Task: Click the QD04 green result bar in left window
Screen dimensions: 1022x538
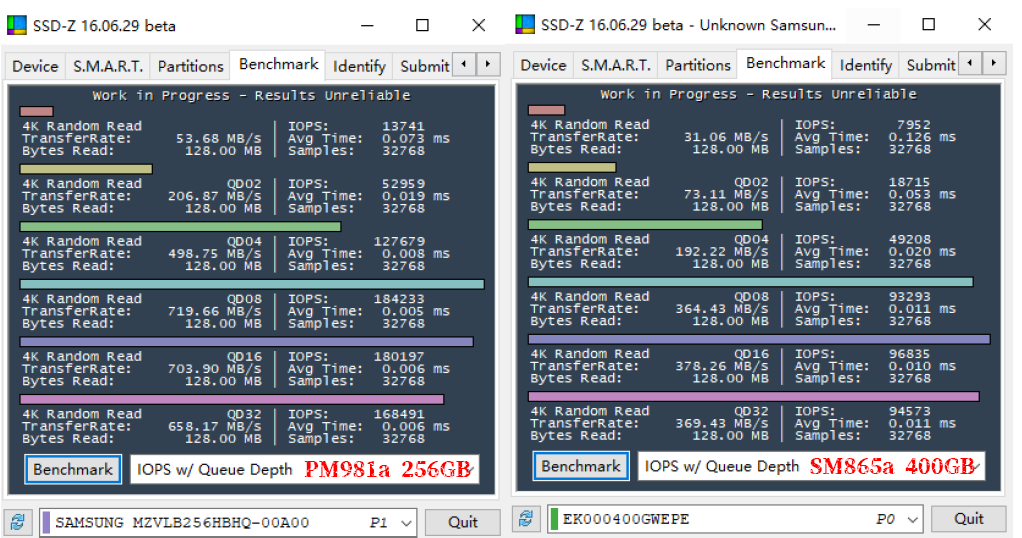Action: pyautogui.click(x=181, y=227)
